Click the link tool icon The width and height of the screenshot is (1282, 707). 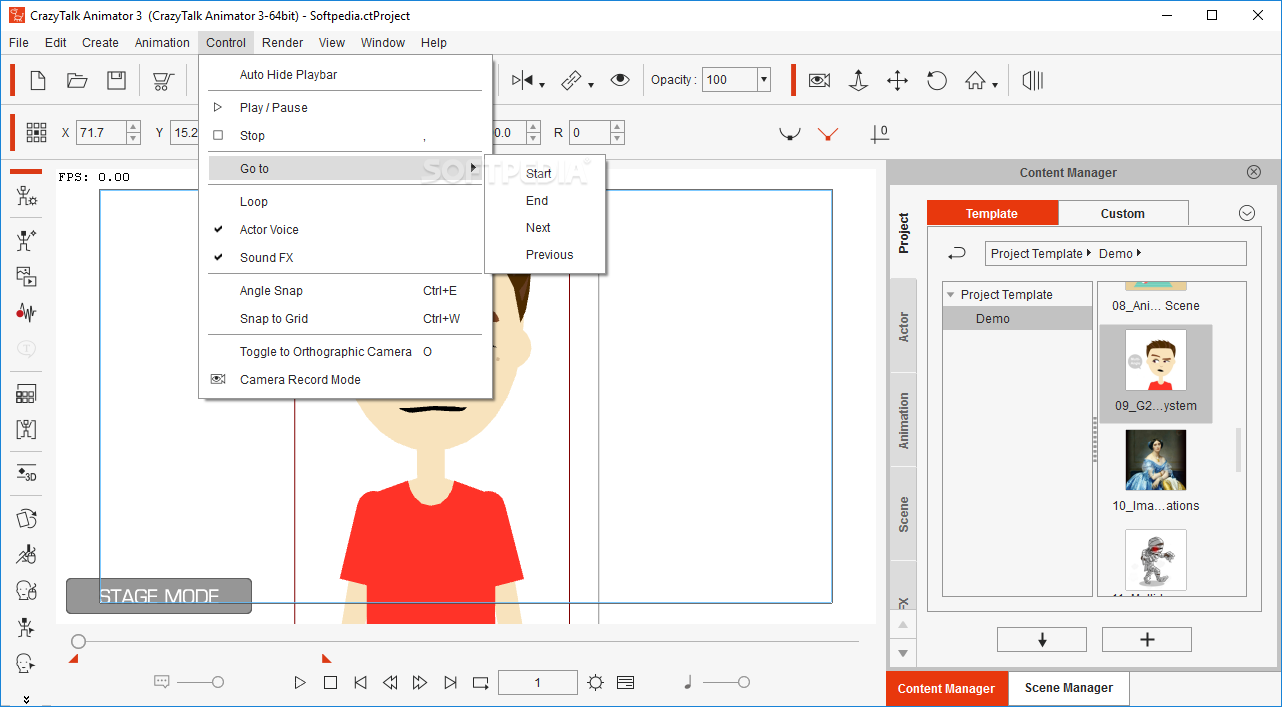pos(572,80)
